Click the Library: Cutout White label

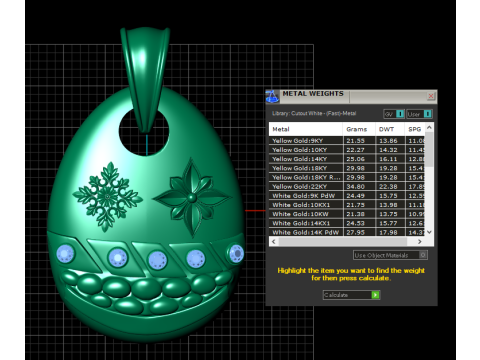[x=314, y=113]
